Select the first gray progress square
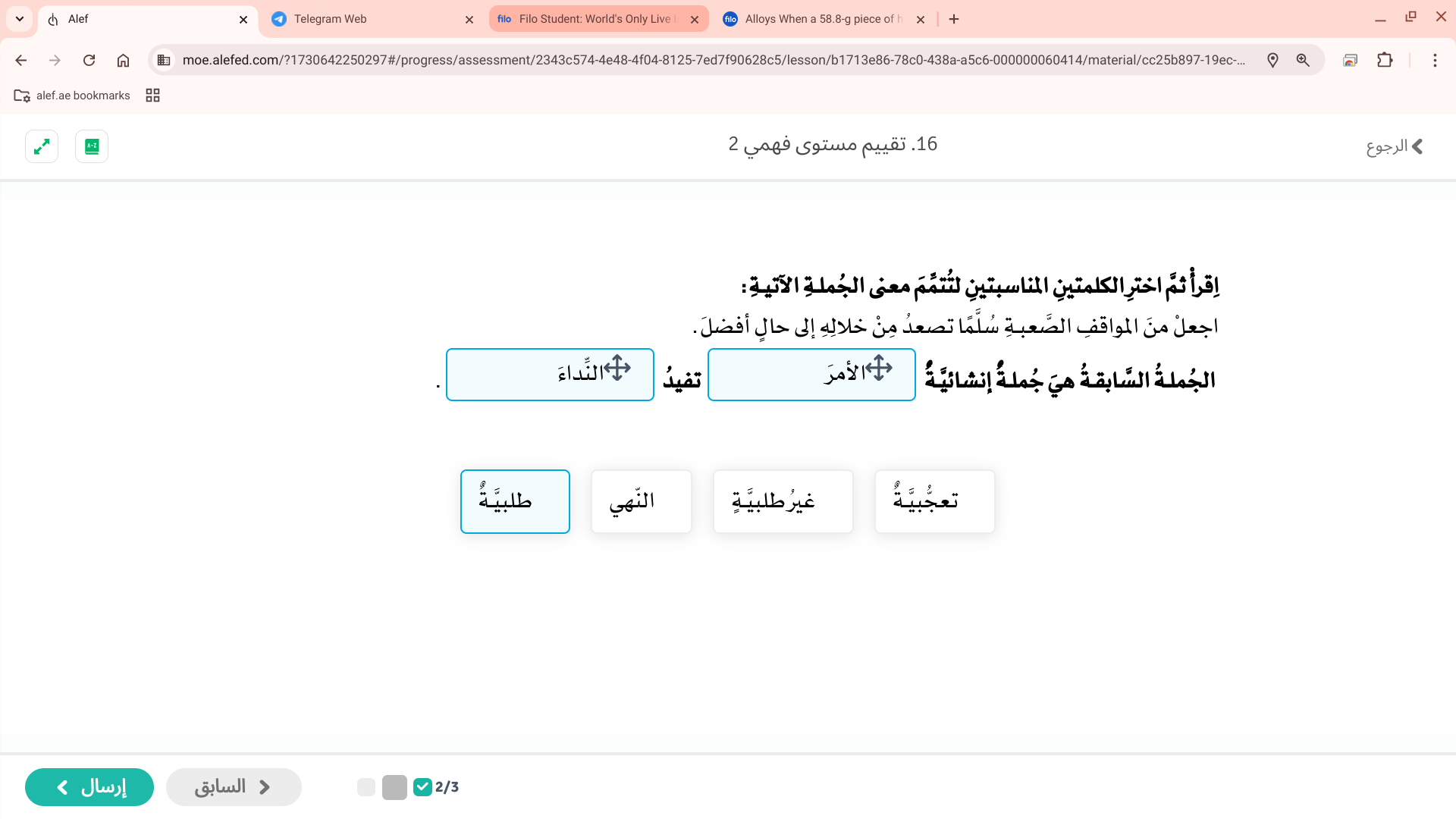The image size is (1456, 819). pyautogui.click(x=367, y=787)
